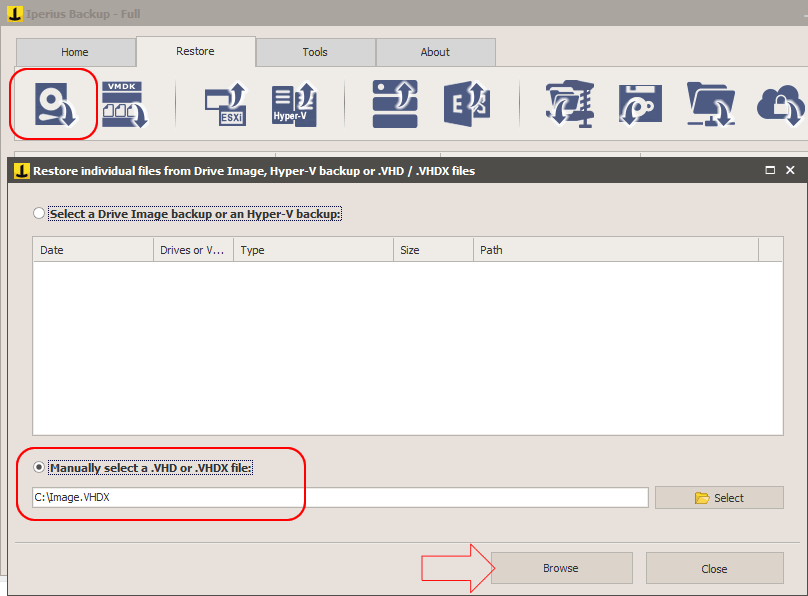Click the Select folder icon
Screen dimensions: 808x596
click(719, 497)
